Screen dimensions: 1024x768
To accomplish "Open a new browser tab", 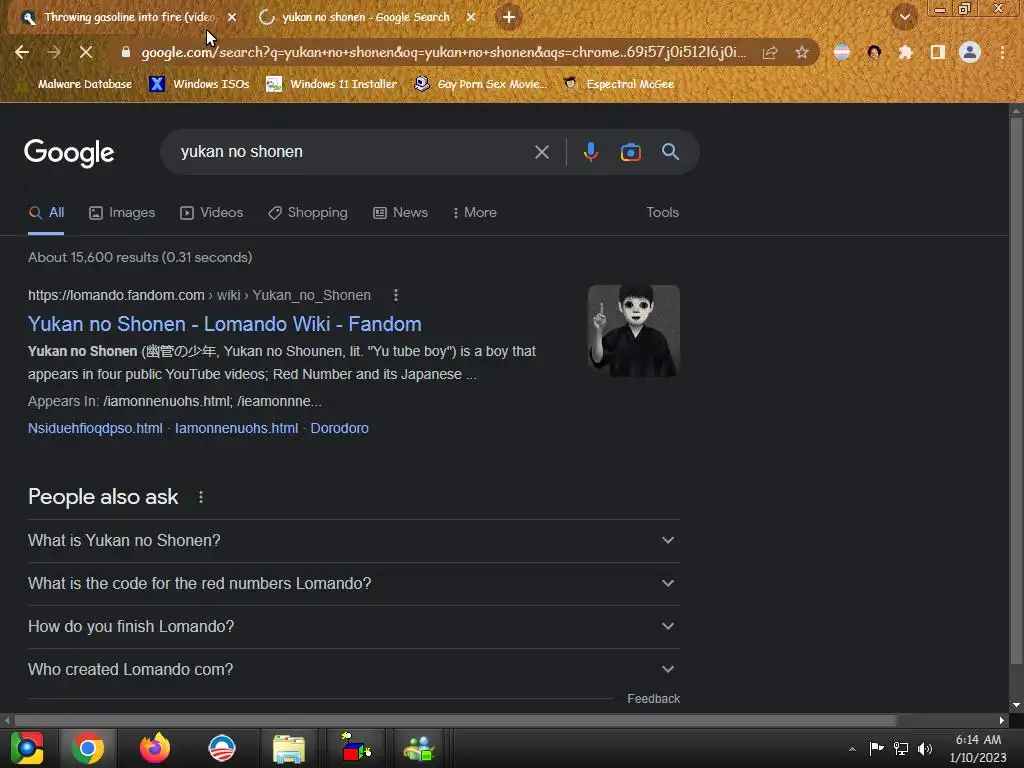I will pyautogui.click(x=509, y=17).
